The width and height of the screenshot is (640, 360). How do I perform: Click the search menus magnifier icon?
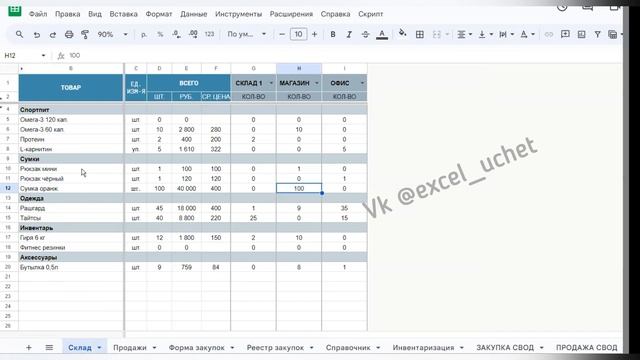pyautogui.click(x=19, y=35)
